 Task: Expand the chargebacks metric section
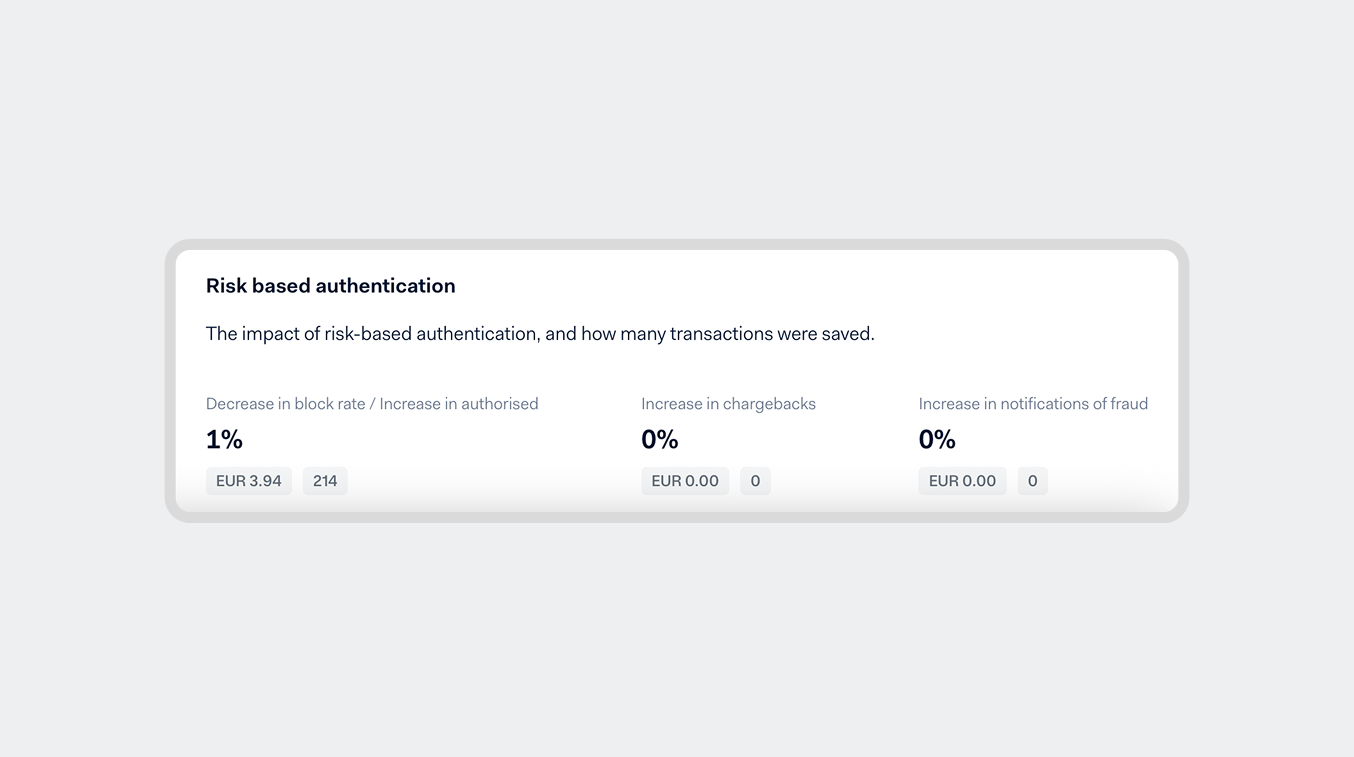(x=728, y=440)
